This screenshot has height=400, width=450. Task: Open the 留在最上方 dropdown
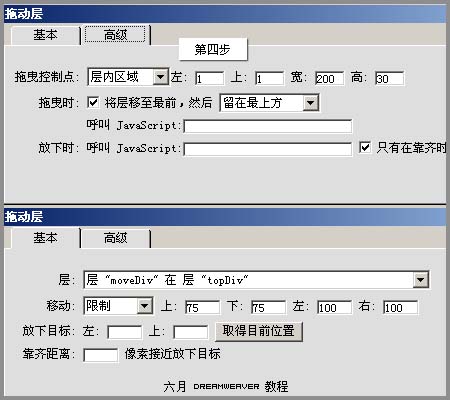pos(310,103)
